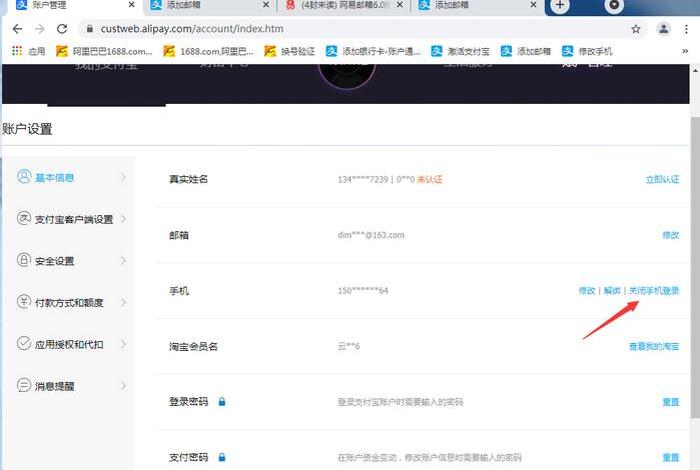Viewport: 700px width, 470px height.
Task: Click the 安全设置 lock icon
Action: coord(24,260)
